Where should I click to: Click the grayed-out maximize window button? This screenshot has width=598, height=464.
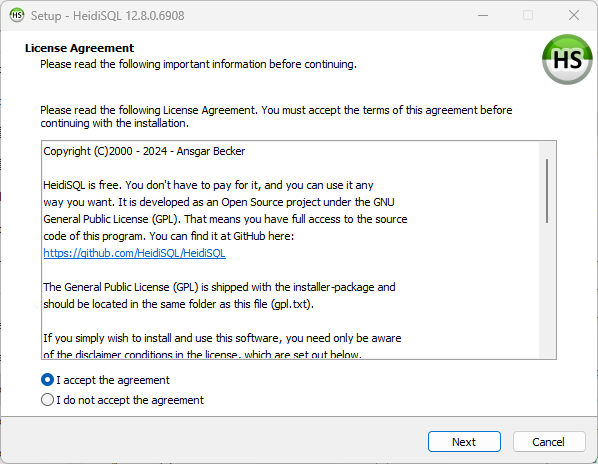pyautogui.click(x=528, y=16)
